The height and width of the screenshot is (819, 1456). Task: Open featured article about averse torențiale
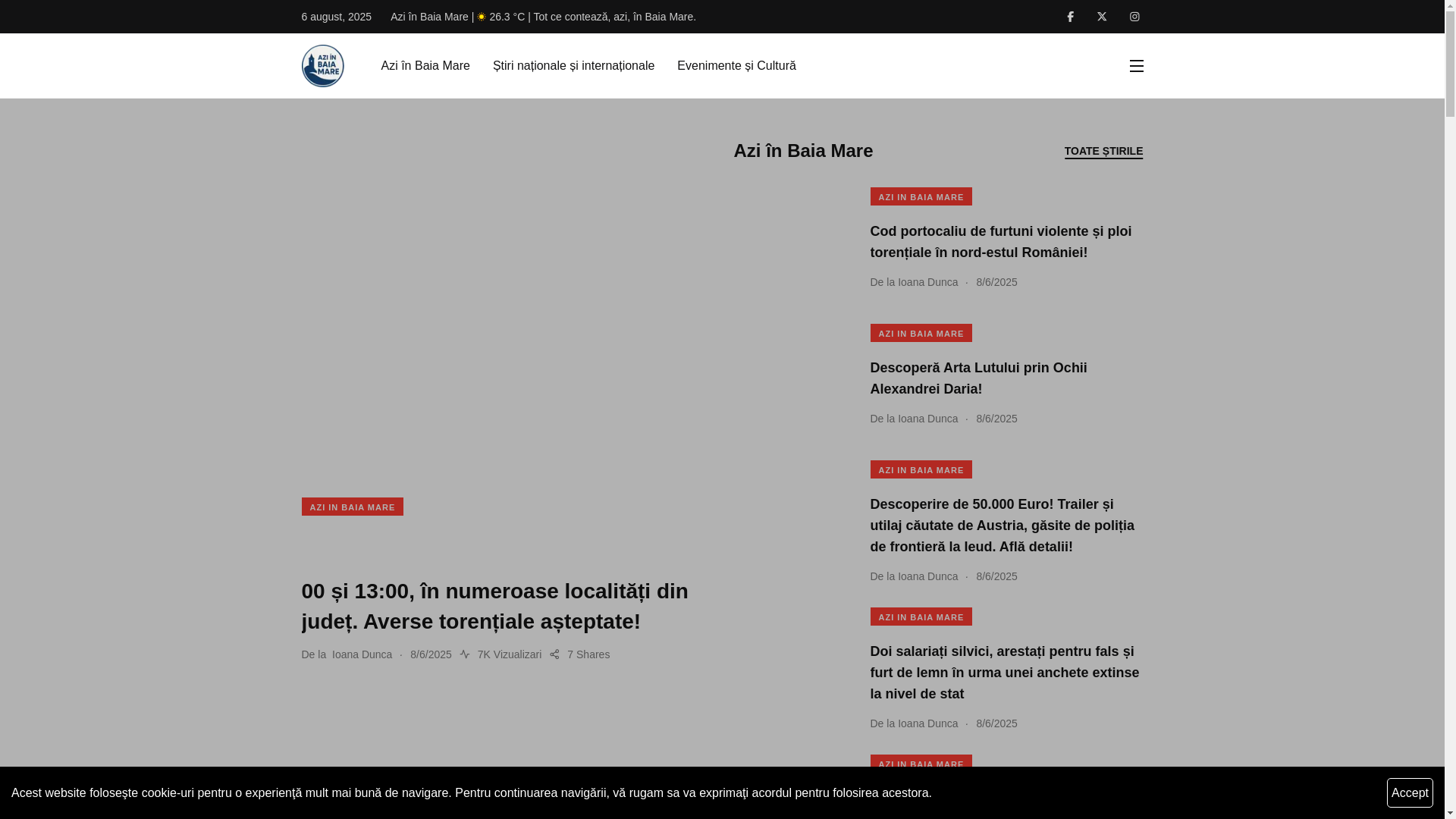pyautogui.click(x=495, y=606)
